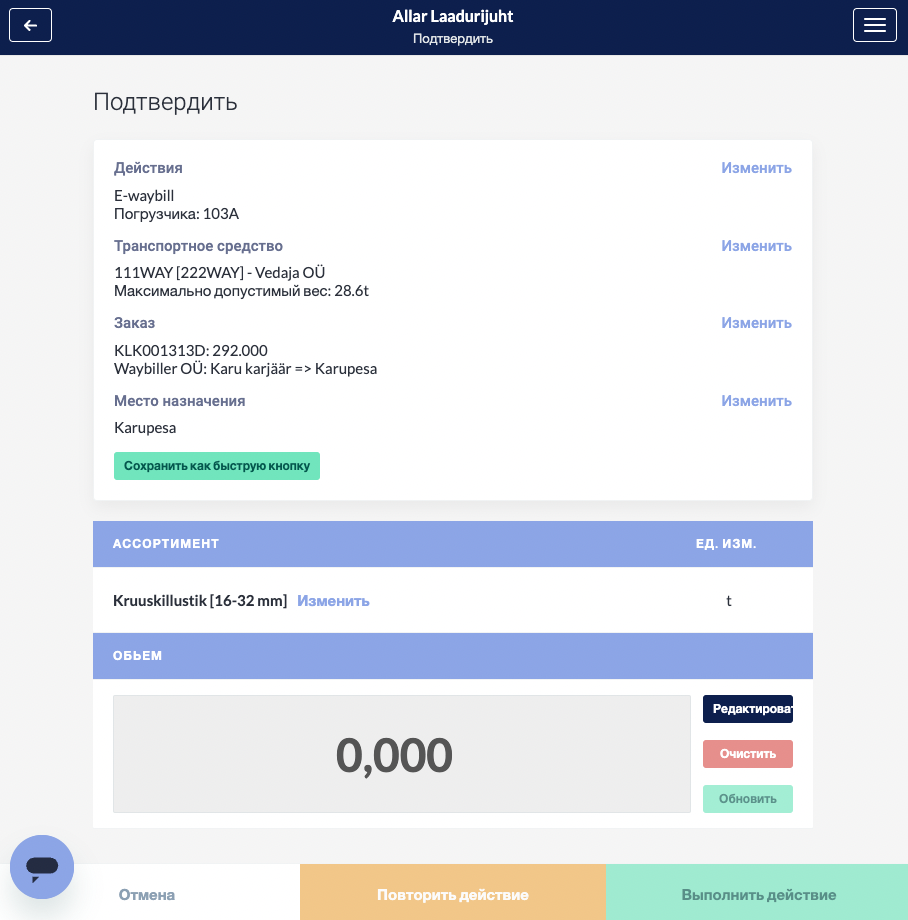Change the Действия section
This screenshot has height=920, width=908.
coord(756,168)
